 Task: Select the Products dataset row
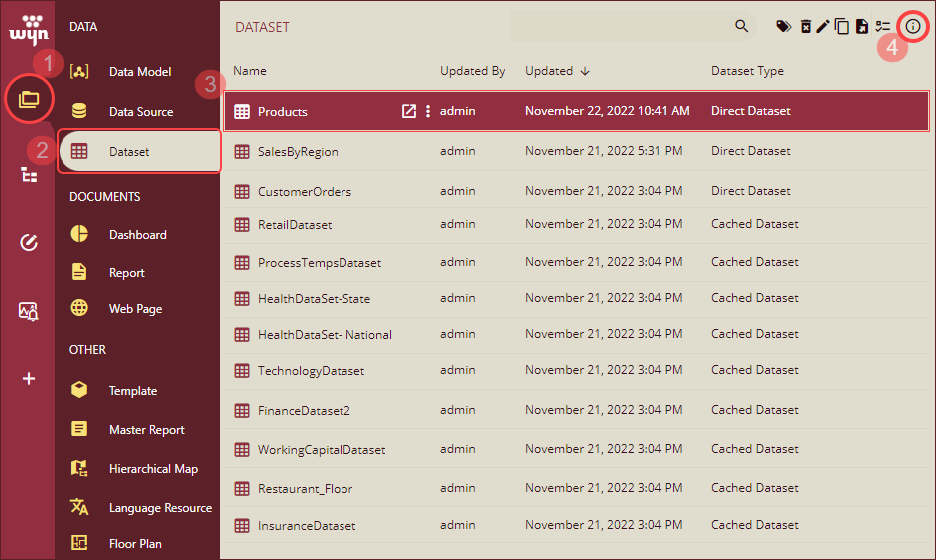(577, 111)
